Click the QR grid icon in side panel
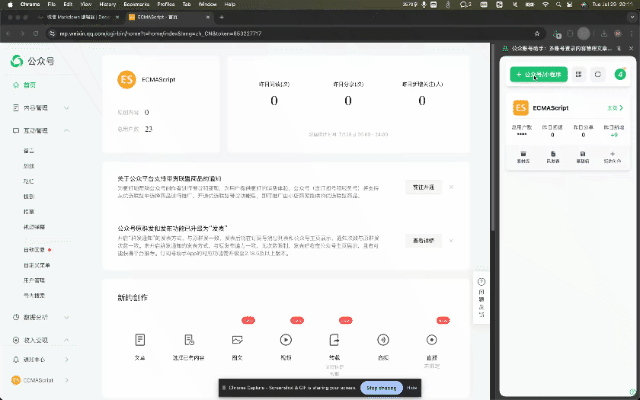Screen dimensions: 640x400 [578, 74]
